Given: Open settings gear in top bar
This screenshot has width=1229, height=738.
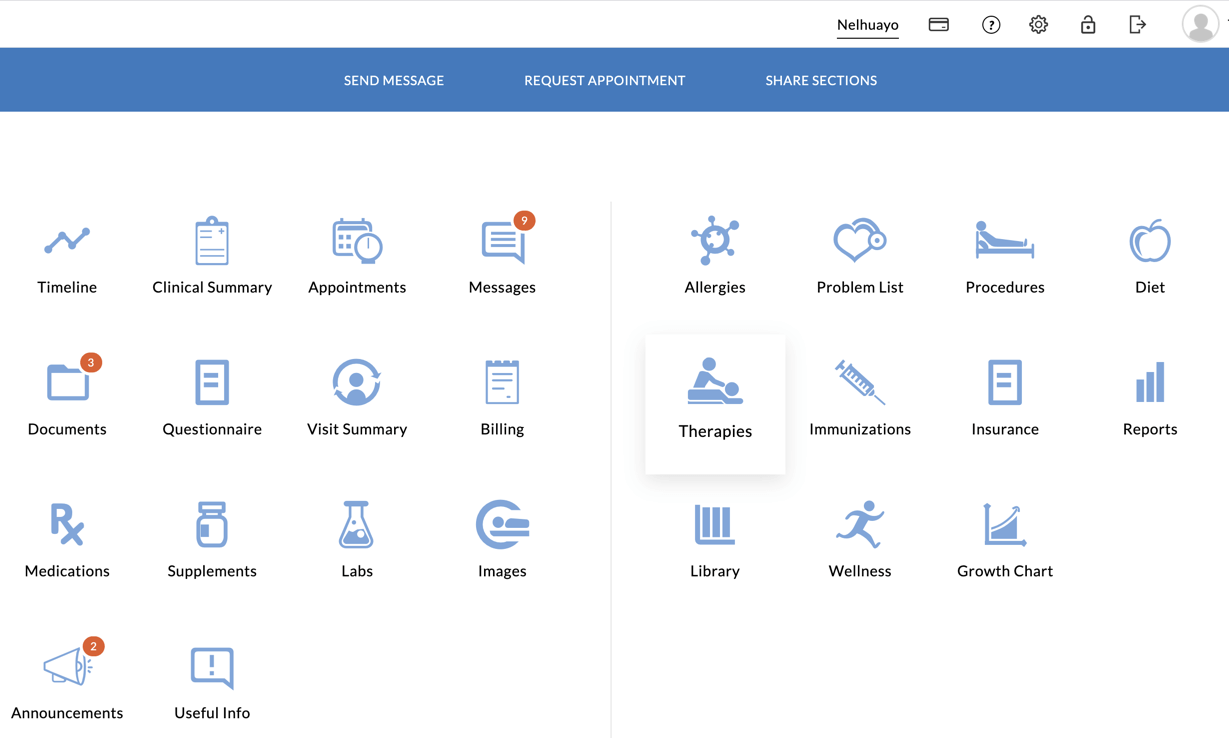Looking at the screenshot, I should [1038, 25].
